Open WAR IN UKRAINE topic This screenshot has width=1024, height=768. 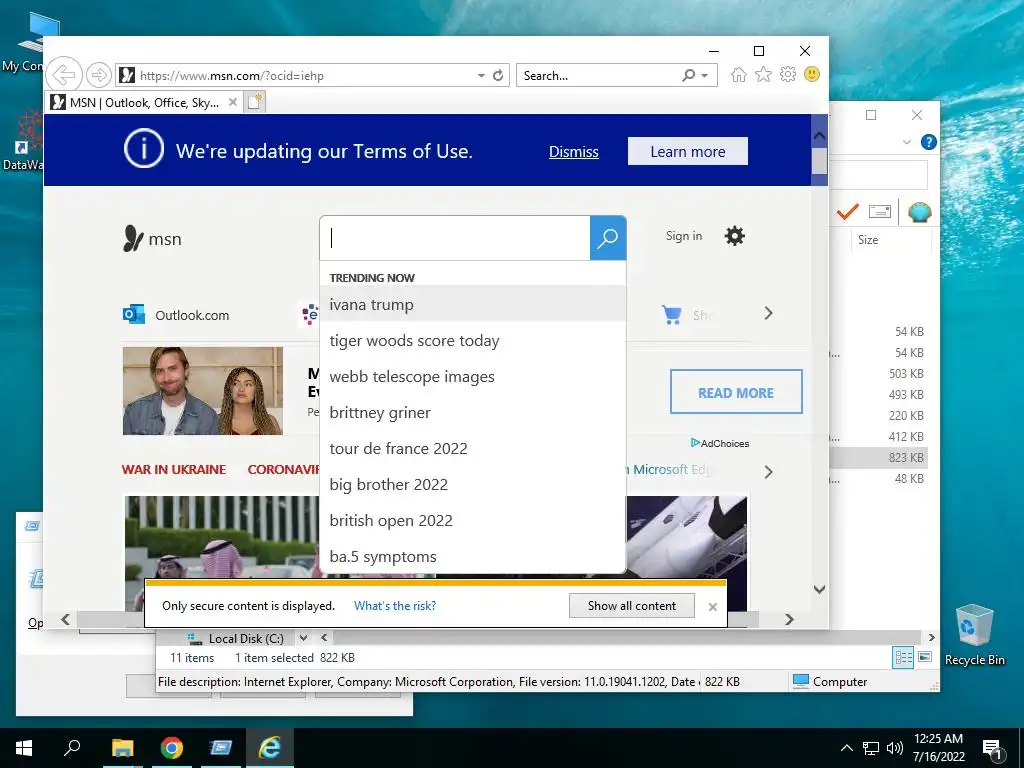174,469
